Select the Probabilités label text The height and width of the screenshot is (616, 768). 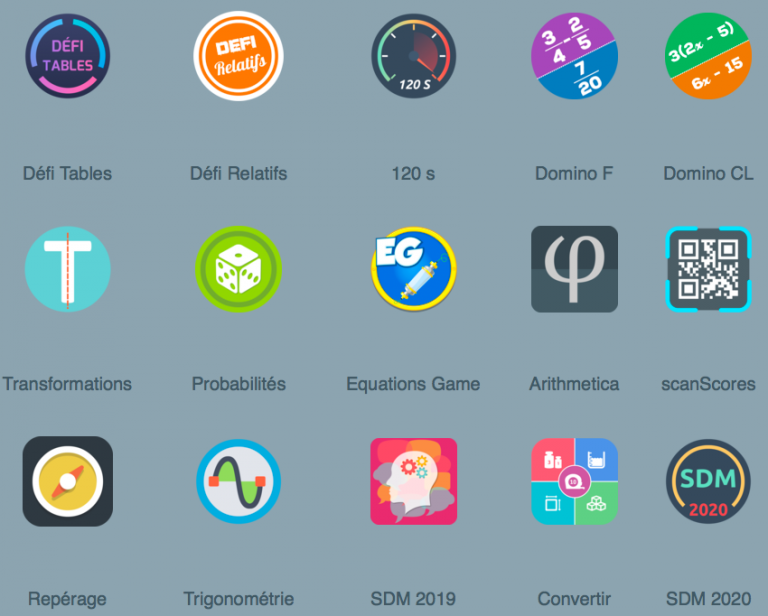(239, 384)
